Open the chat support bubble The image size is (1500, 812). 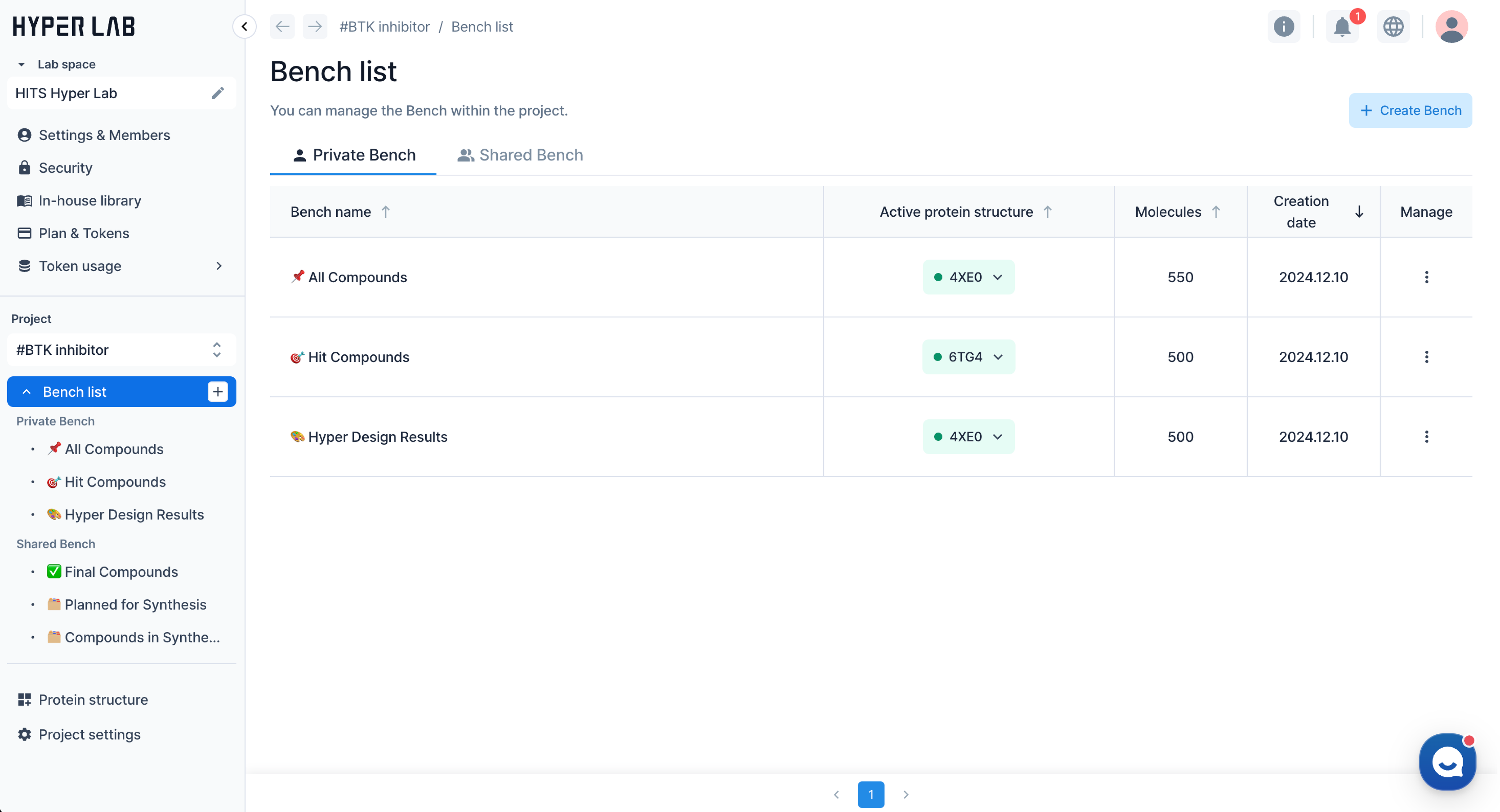[1447, 761]
